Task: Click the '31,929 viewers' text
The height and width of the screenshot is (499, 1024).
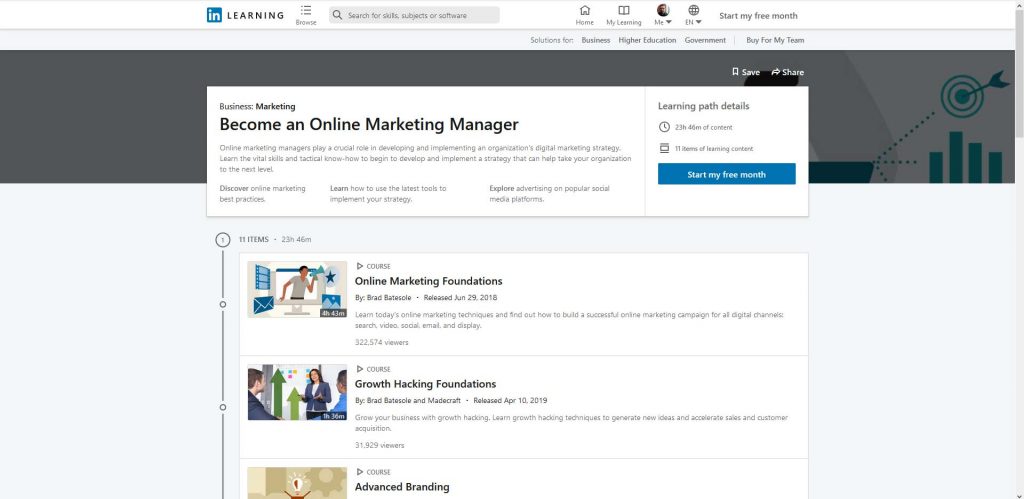Action: tap(379, 445)
